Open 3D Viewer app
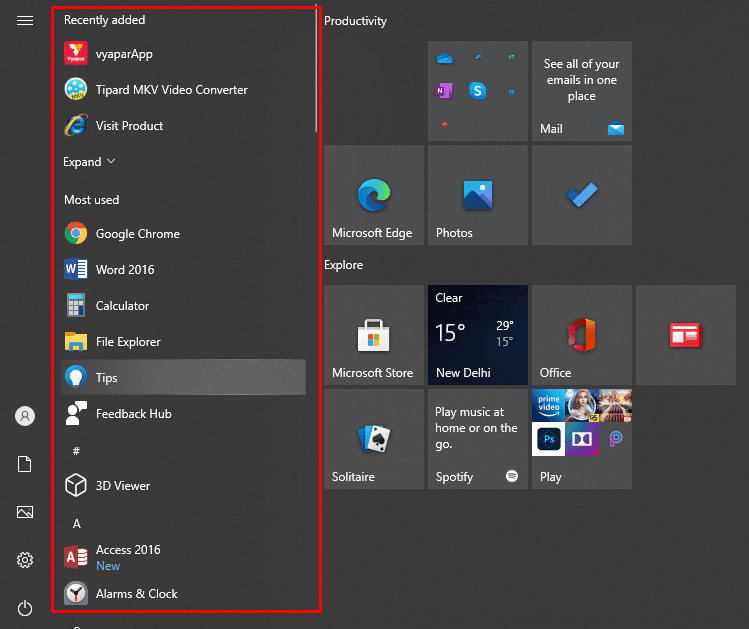Image resolution: width=749 pixels, height=629 pixels. pos(183,486)
